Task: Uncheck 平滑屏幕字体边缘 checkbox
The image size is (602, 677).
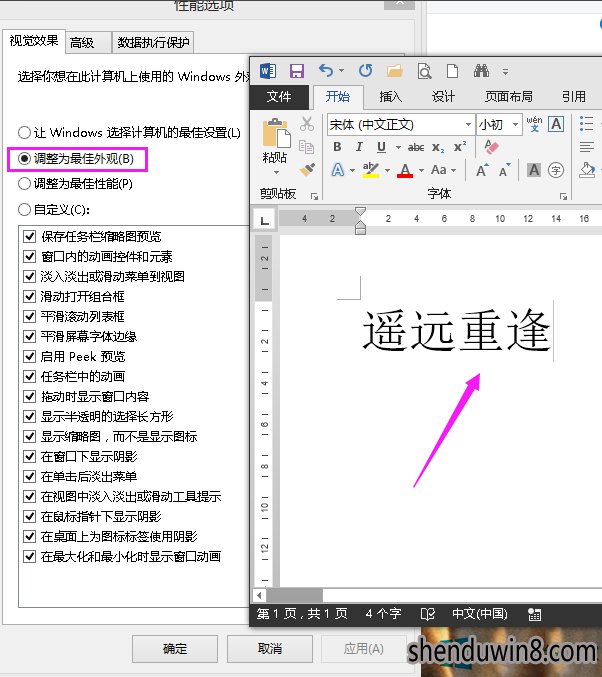Action: (x=29, y=336)
